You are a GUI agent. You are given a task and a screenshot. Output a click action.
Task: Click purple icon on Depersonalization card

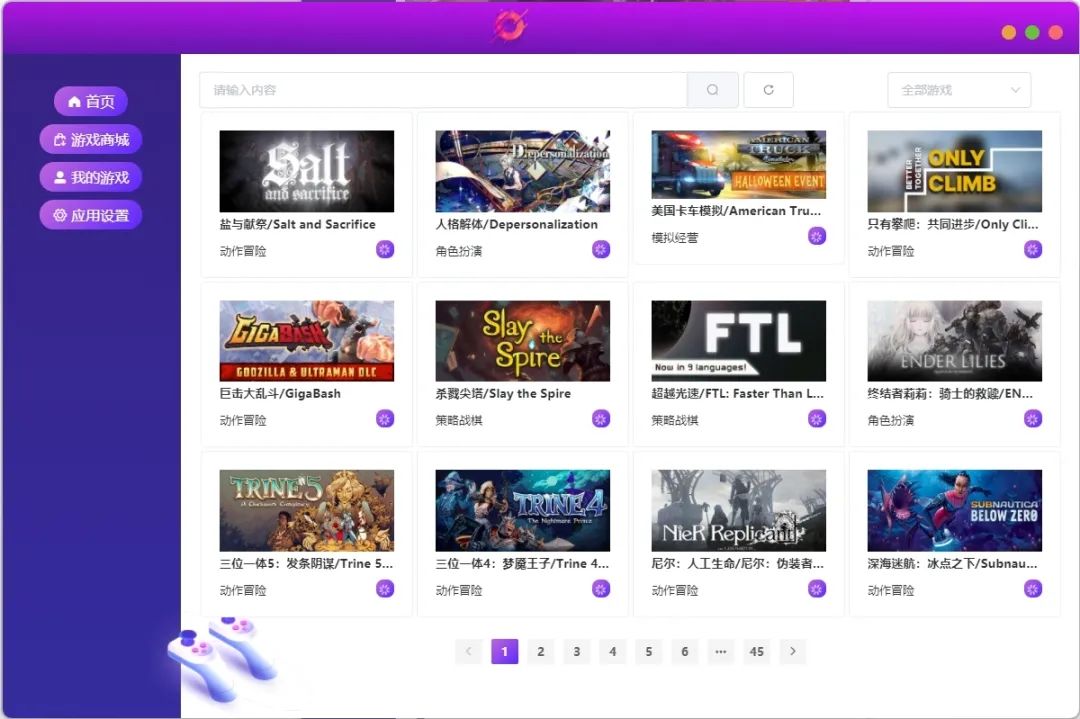[x=601, y=249]
